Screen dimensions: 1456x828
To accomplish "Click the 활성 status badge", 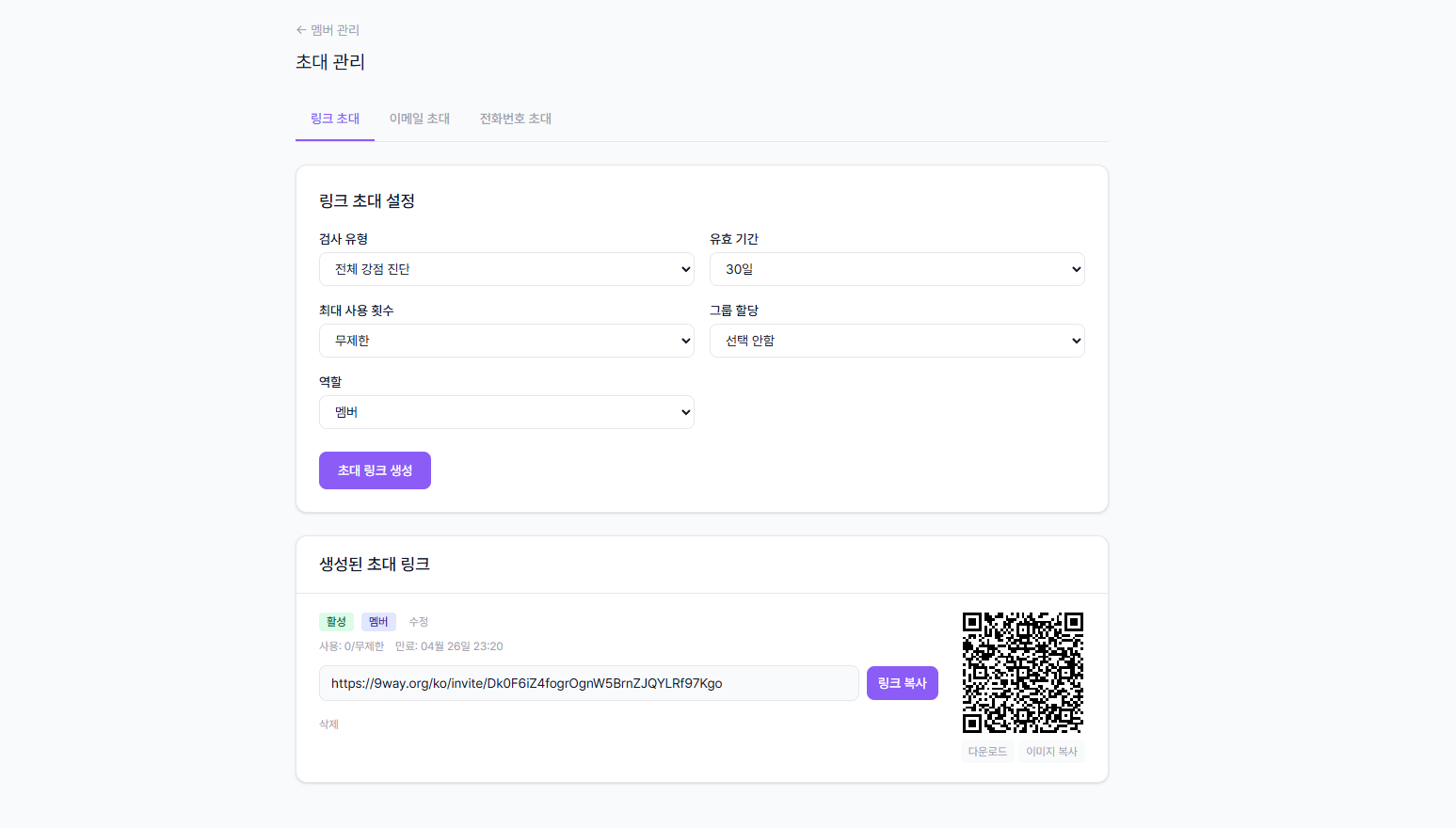I will 336,621.
